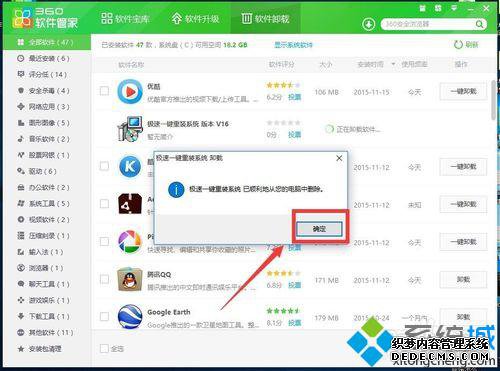Select 评分低 (14) category
The image size is (500, 371).
[x=47, y=74]
